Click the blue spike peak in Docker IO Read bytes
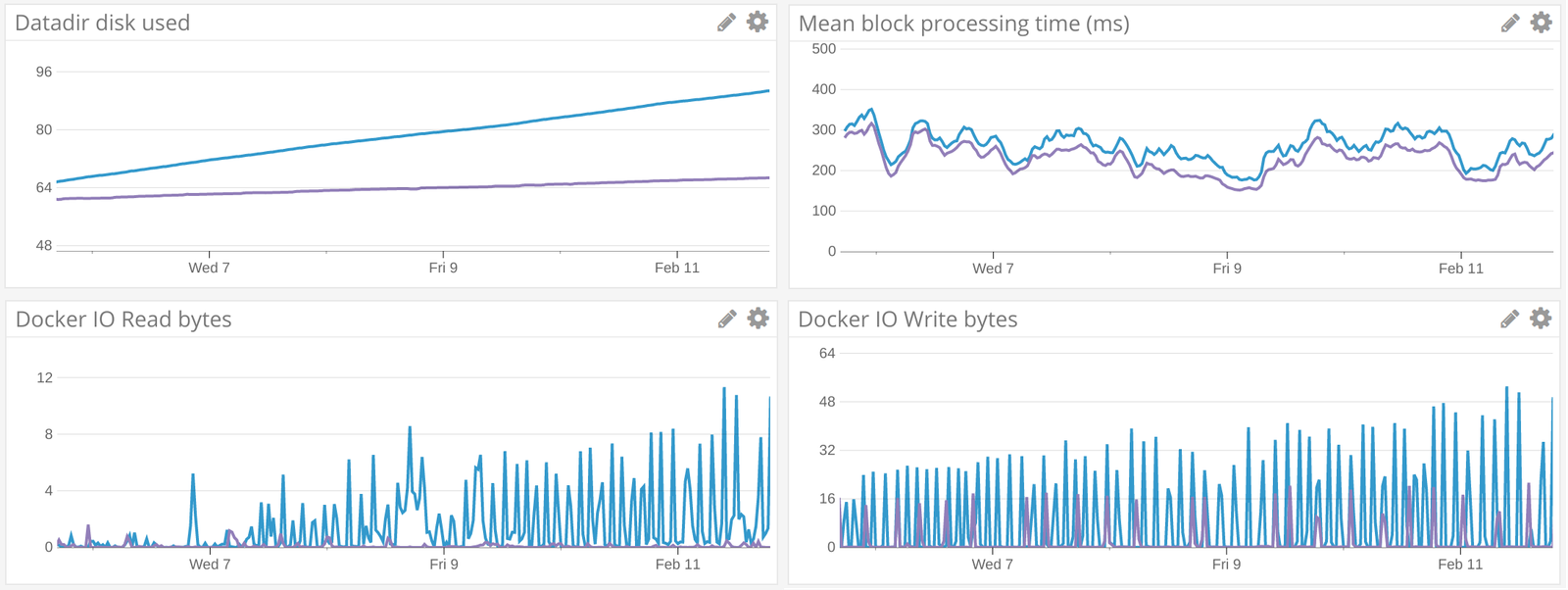The width and height of the screenshot is (1568, 590). pyautogui.click(x=724, y=388)
